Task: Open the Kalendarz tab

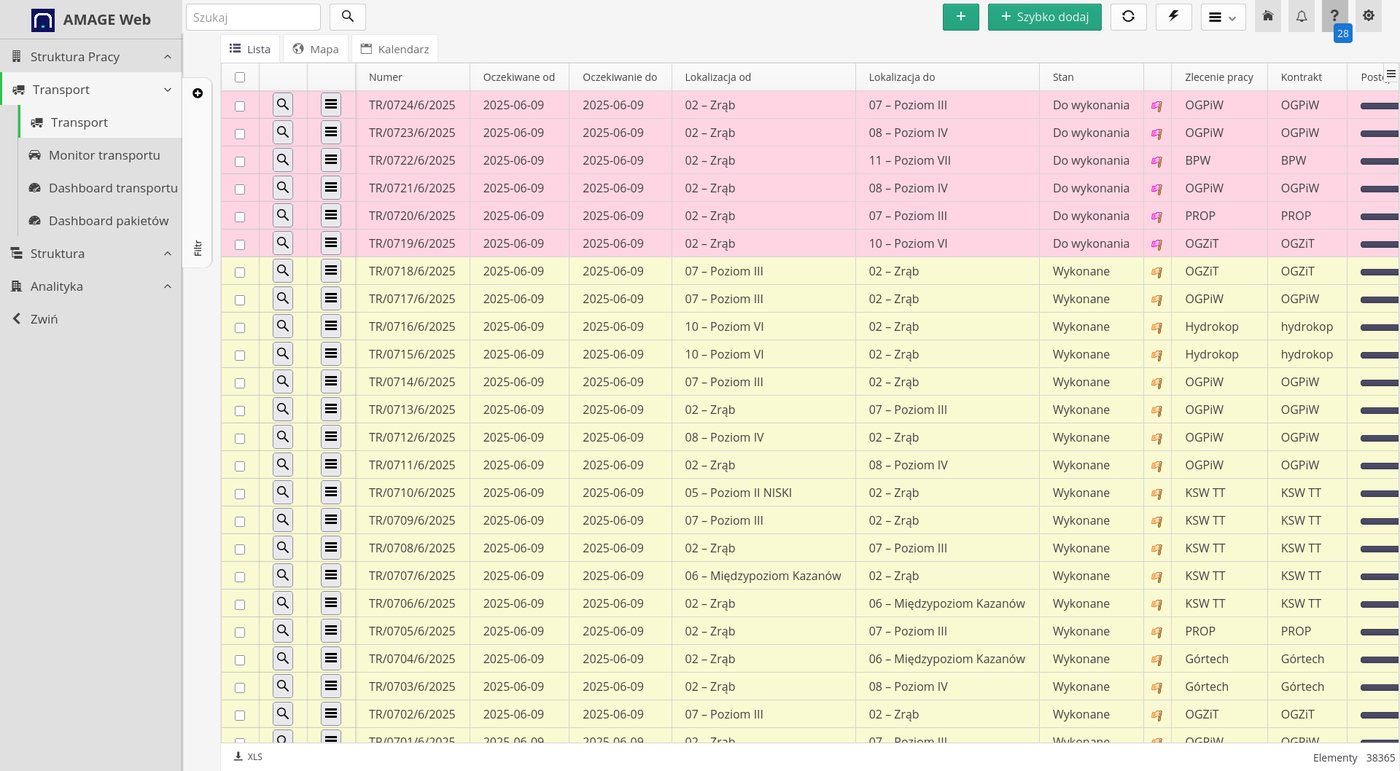Action: coord(395,49)
